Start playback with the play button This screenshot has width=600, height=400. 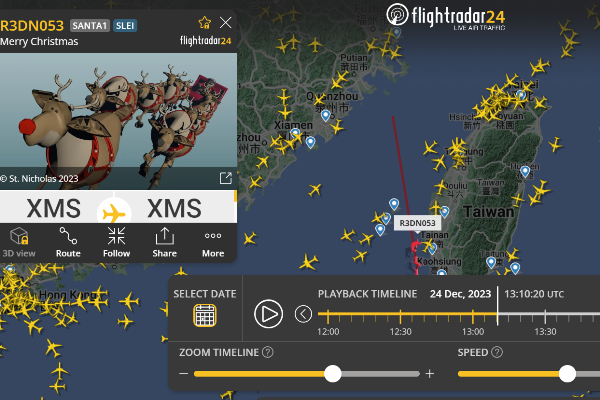pos(269,314)
